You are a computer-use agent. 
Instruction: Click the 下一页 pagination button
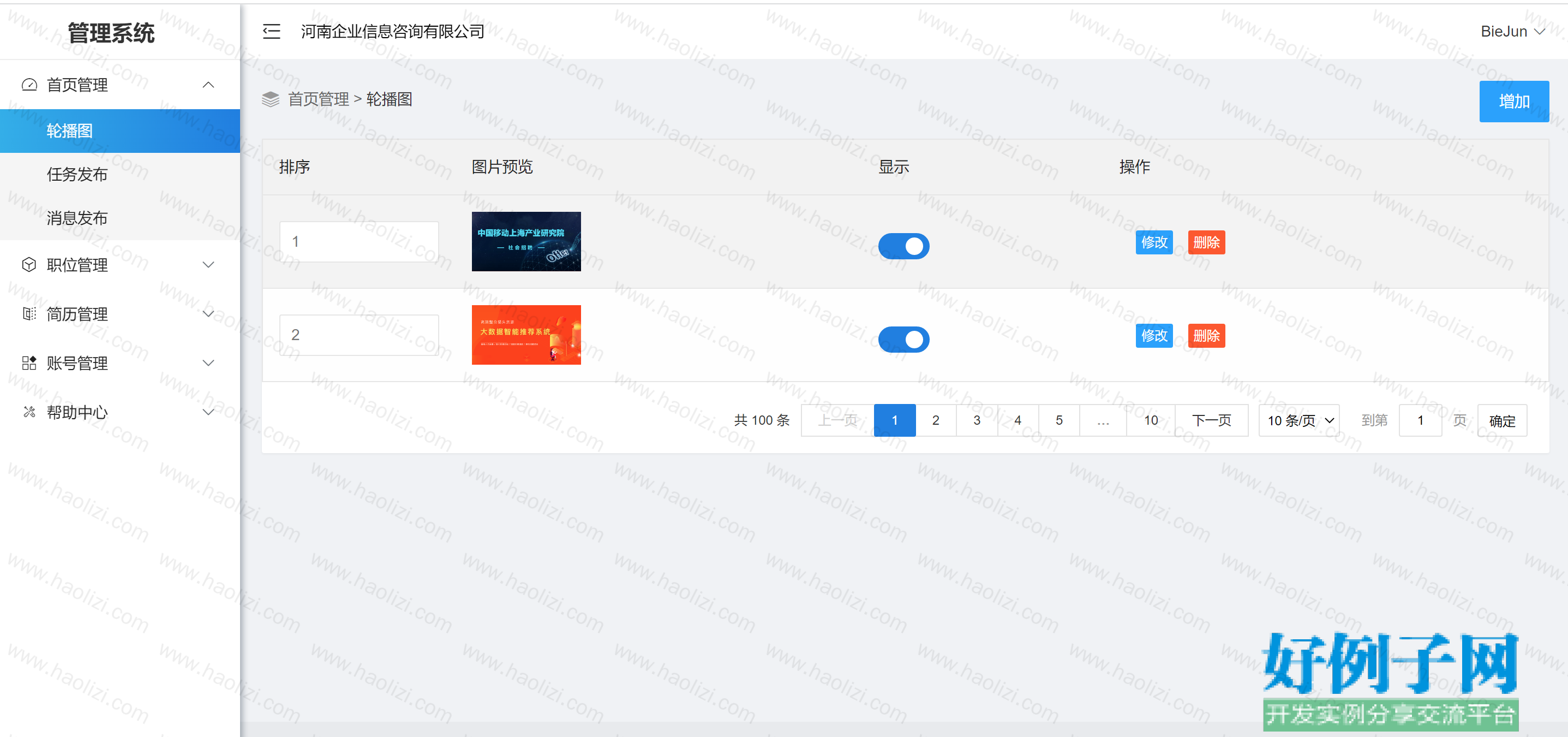click(1211, 420)
